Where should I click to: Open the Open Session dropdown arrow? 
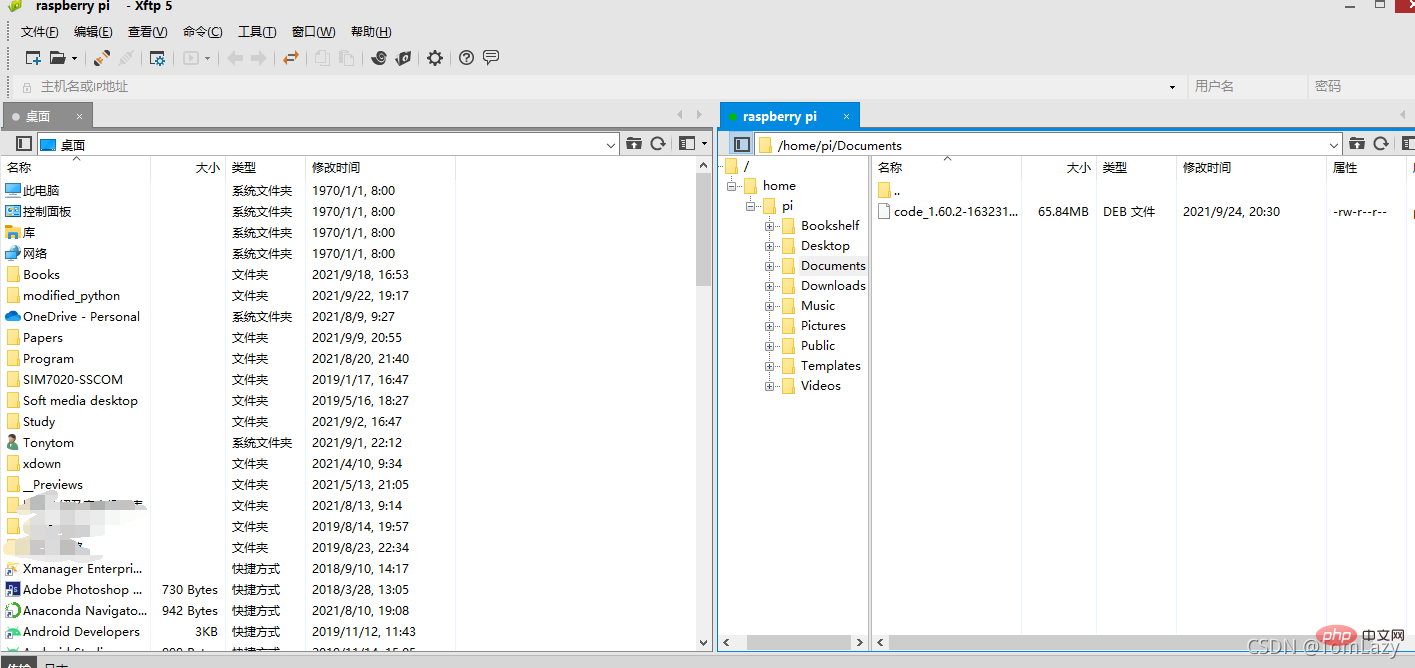pos(75,58)
